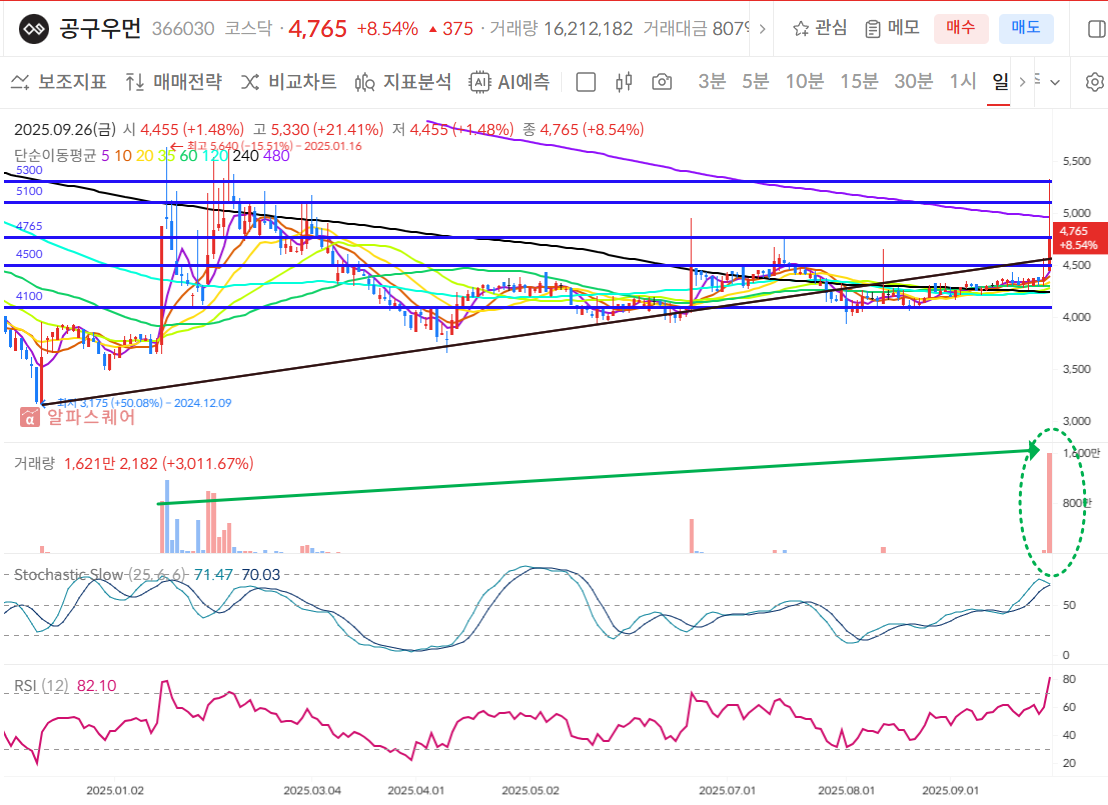The image size is (1108, 805).
Task: Select the 30분 timeframe tab
Action: click(914, 81)
